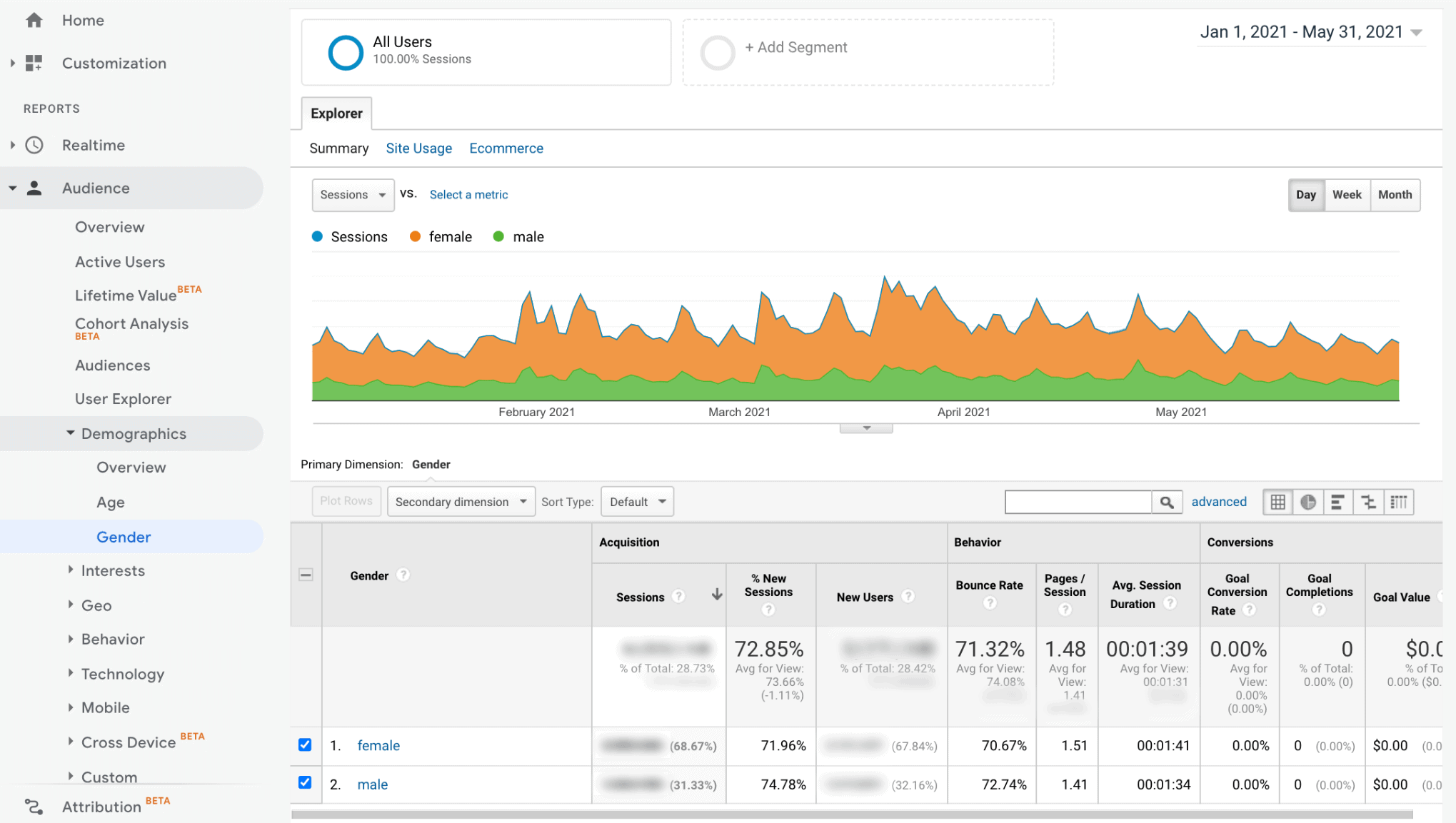This screenshot has width=1456, height=823.
Task: Open the date range picker
Action: click(x=1311, y=32)
